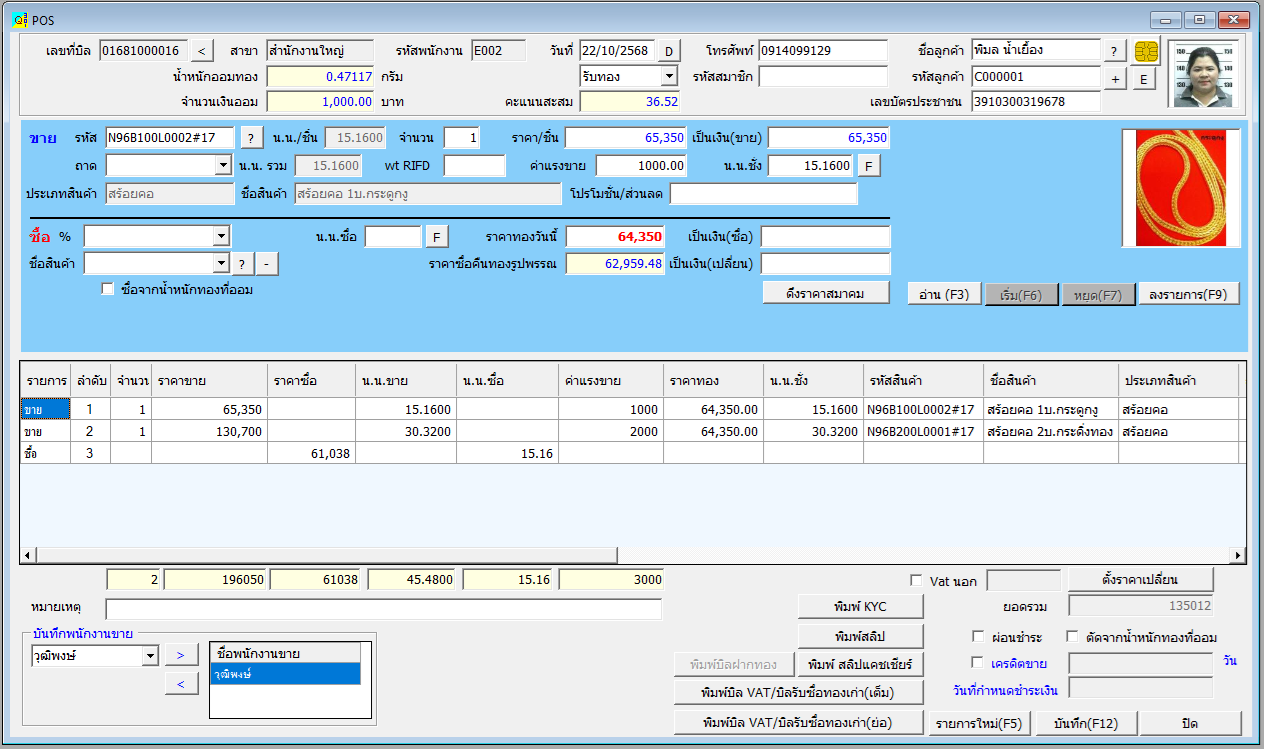Screen dimensions: 1264x749
Task: Toggle the 'ผ่อนชำระ' installment checkbox
Action: coord(978,637)
